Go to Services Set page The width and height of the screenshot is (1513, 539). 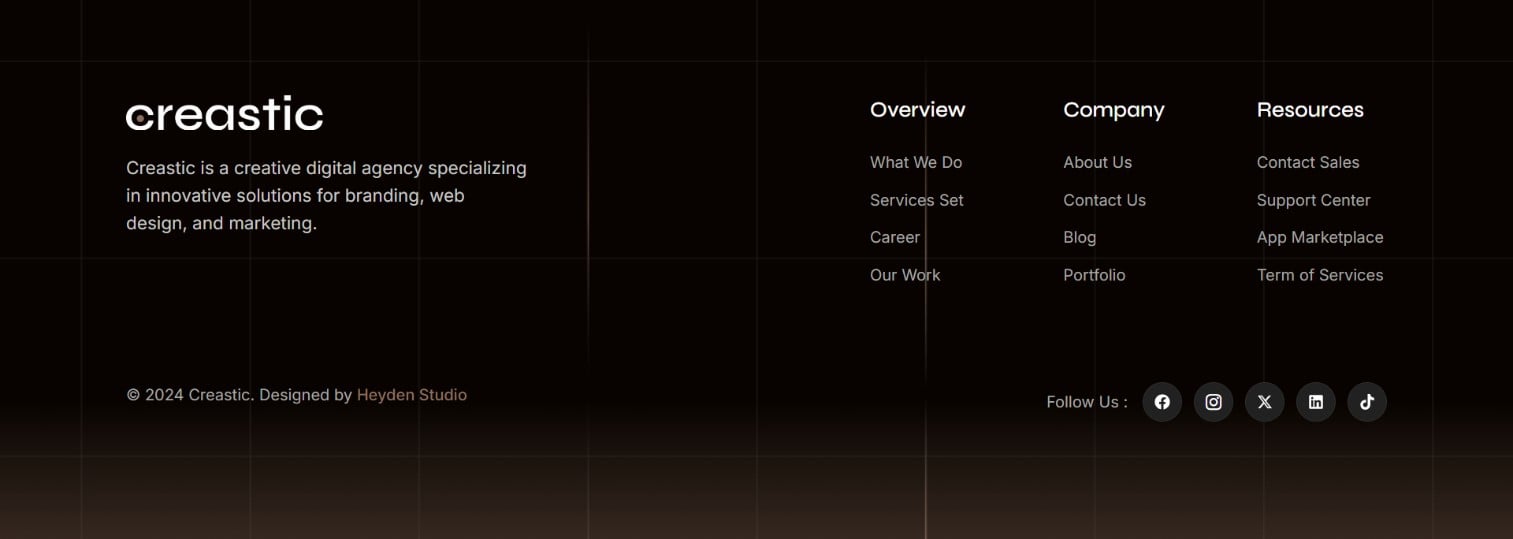917,200
